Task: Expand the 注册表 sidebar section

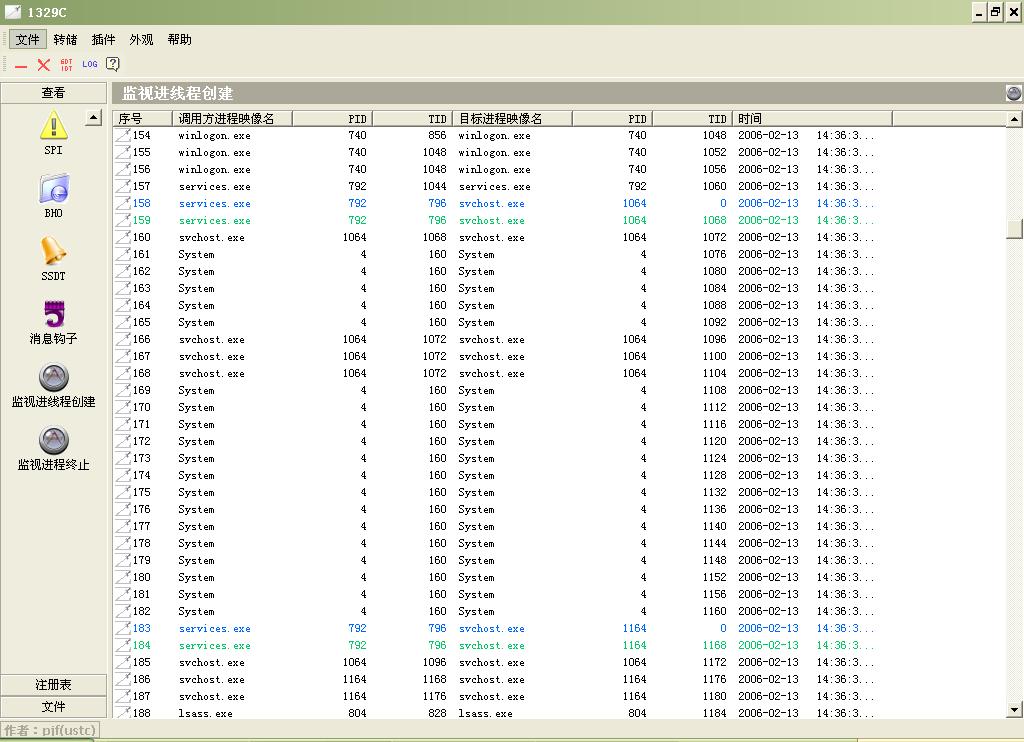Action: (53, 685)
